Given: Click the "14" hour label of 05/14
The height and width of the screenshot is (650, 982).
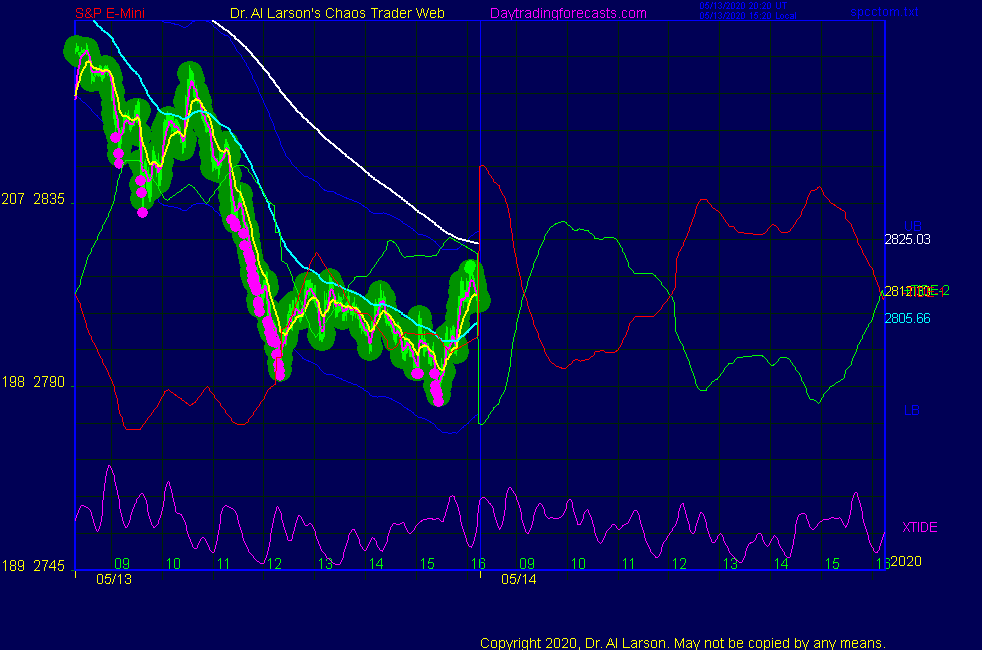Looking at the screenshot, I should click(x=781, y=564).
